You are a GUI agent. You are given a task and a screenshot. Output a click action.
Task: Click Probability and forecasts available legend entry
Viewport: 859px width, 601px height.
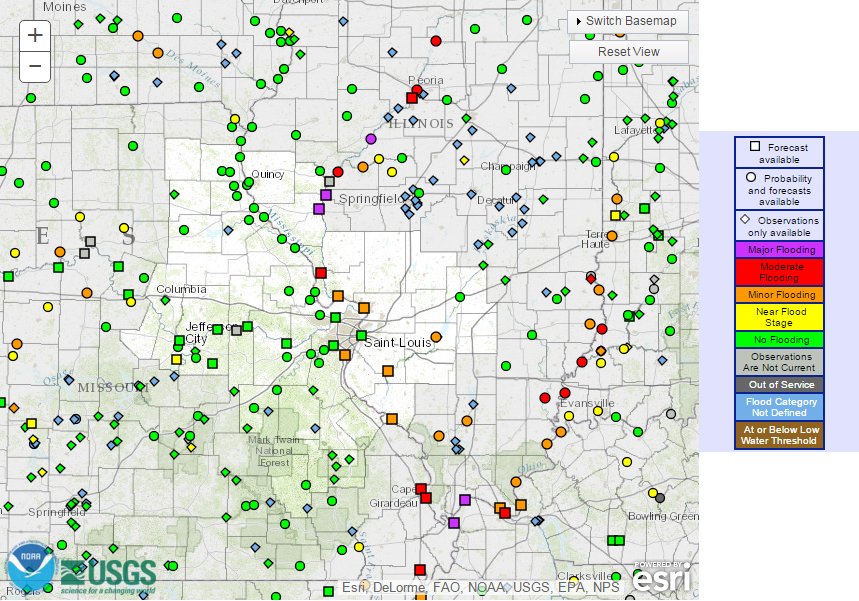coord(779,190)
